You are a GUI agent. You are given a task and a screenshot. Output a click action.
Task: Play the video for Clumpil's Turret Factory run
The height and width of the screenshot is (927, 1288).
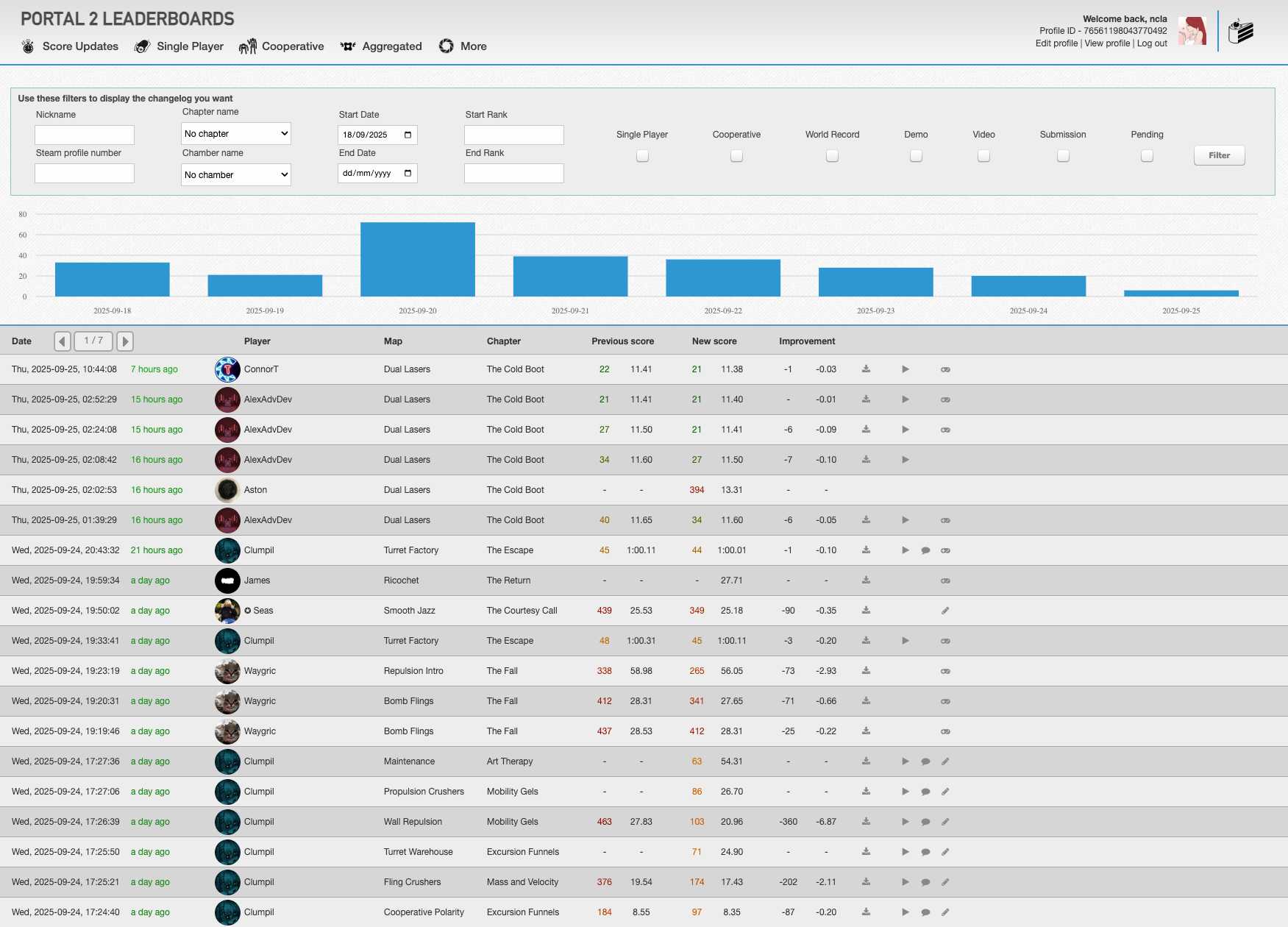pyautogui.click(x=905, y=550)
